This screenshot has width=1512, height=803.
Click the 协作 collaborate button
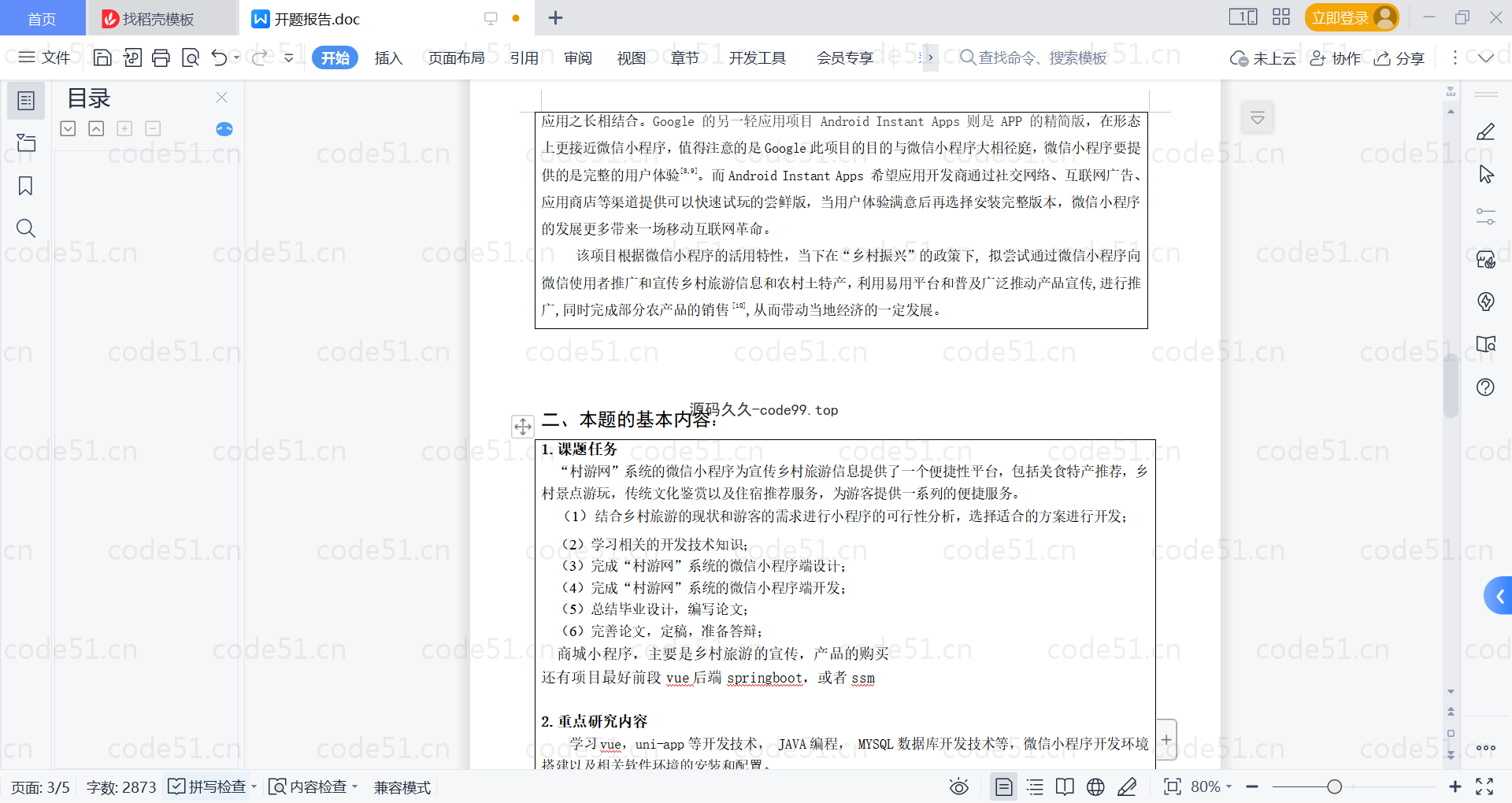click(x=1335, y=58)
